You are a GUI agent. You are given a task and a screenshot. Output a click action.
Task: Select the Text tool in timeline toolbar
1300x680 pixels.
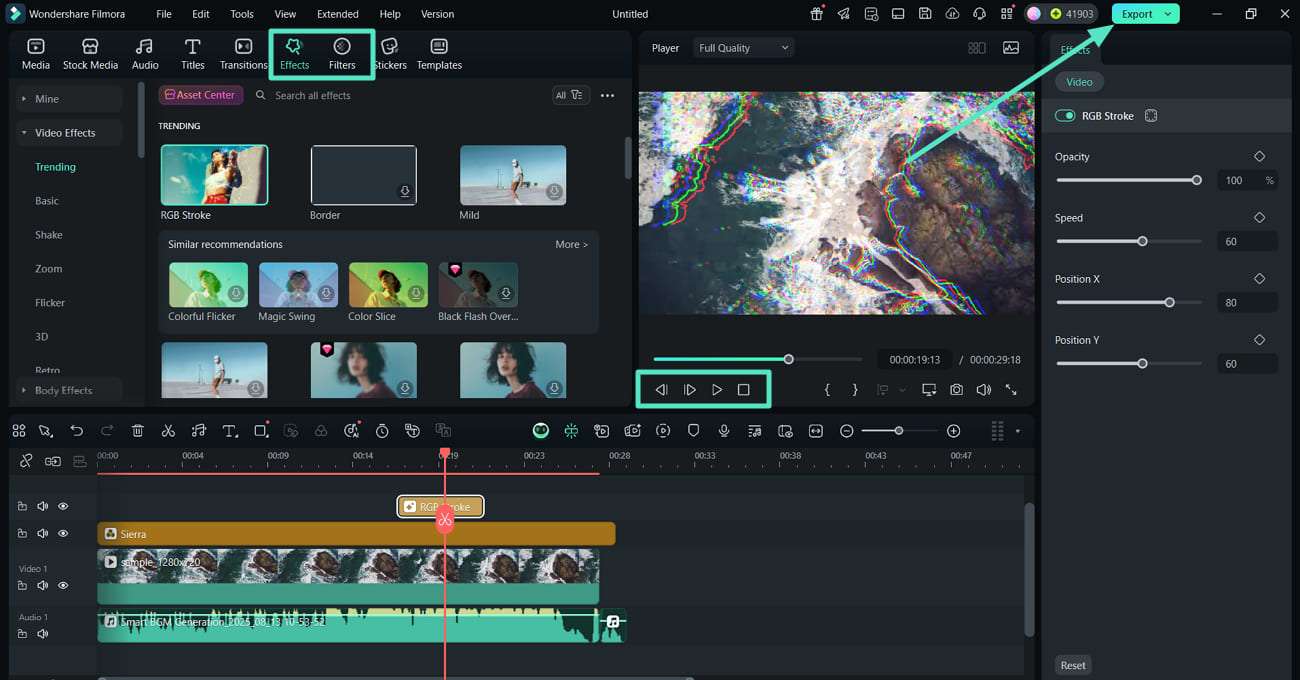229,431
